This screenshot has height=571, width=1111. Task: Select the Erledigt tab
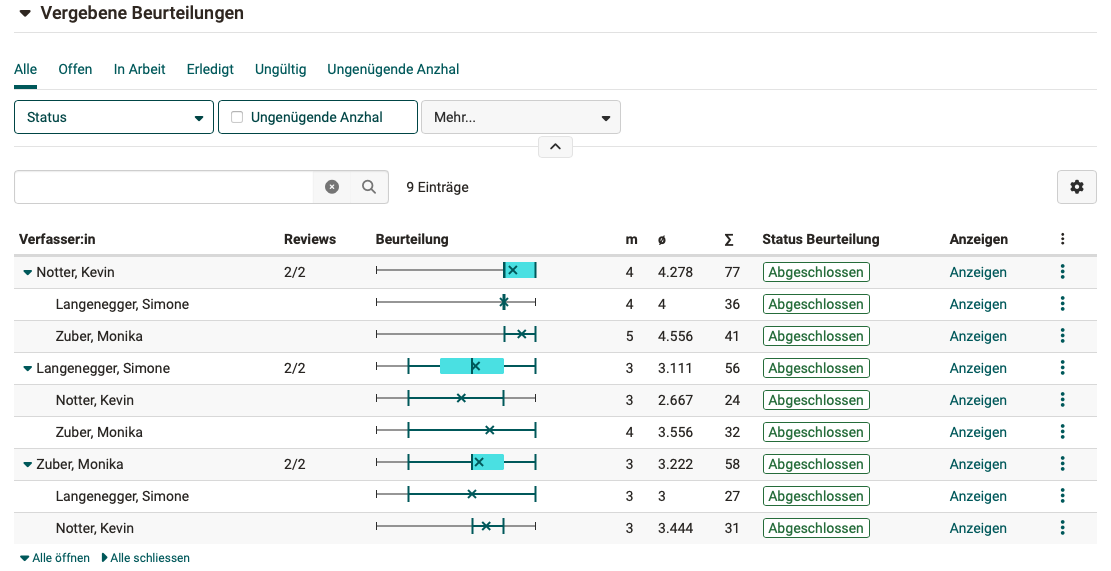click(x=210, y=69)
